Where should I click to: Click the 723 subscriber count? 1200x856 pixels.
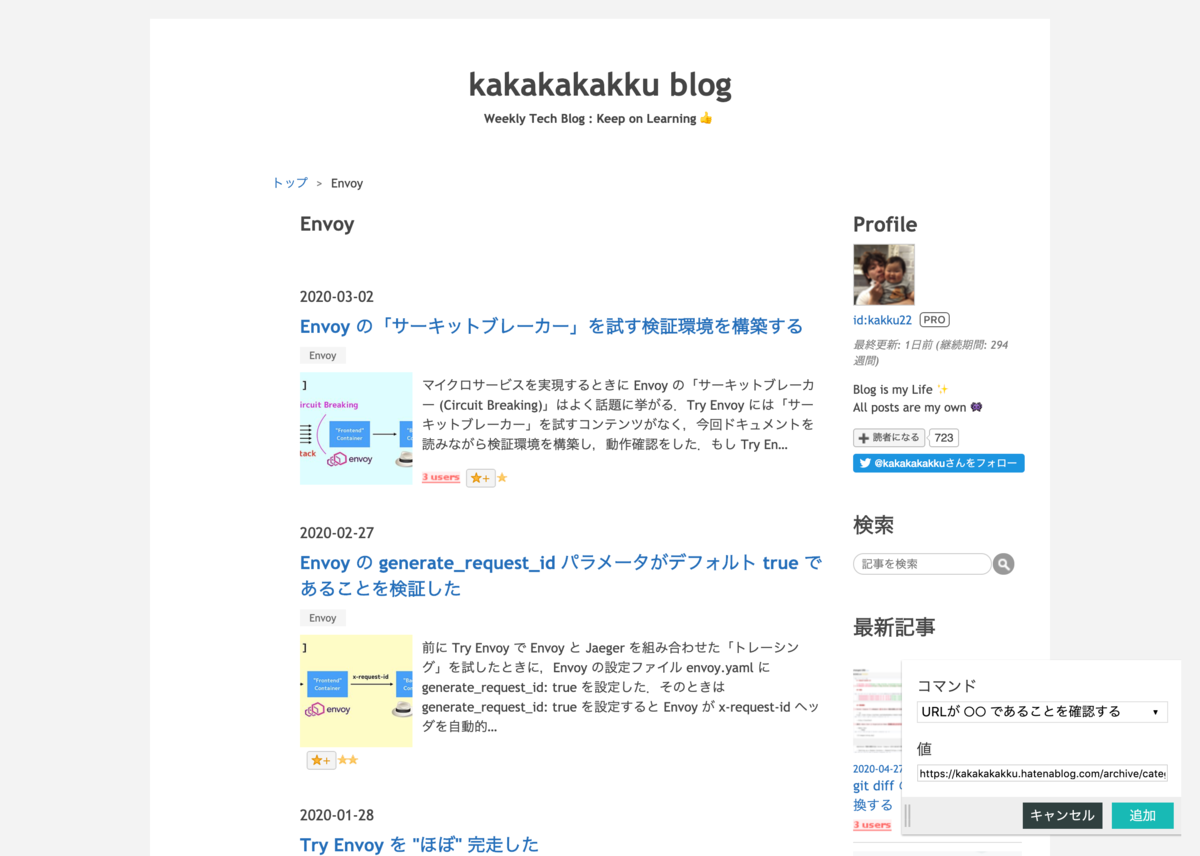[944, 438]
